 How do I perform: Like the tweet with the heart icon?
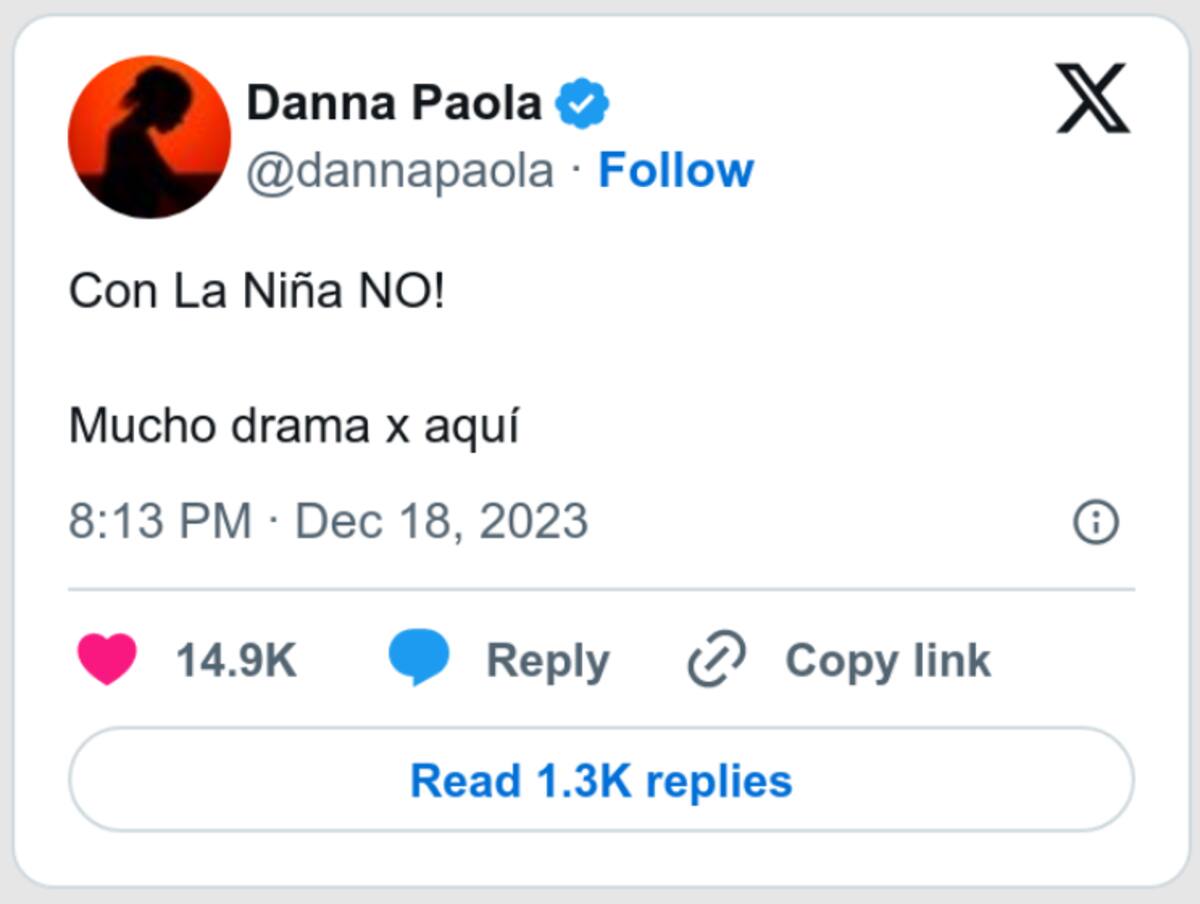(107, 660)
